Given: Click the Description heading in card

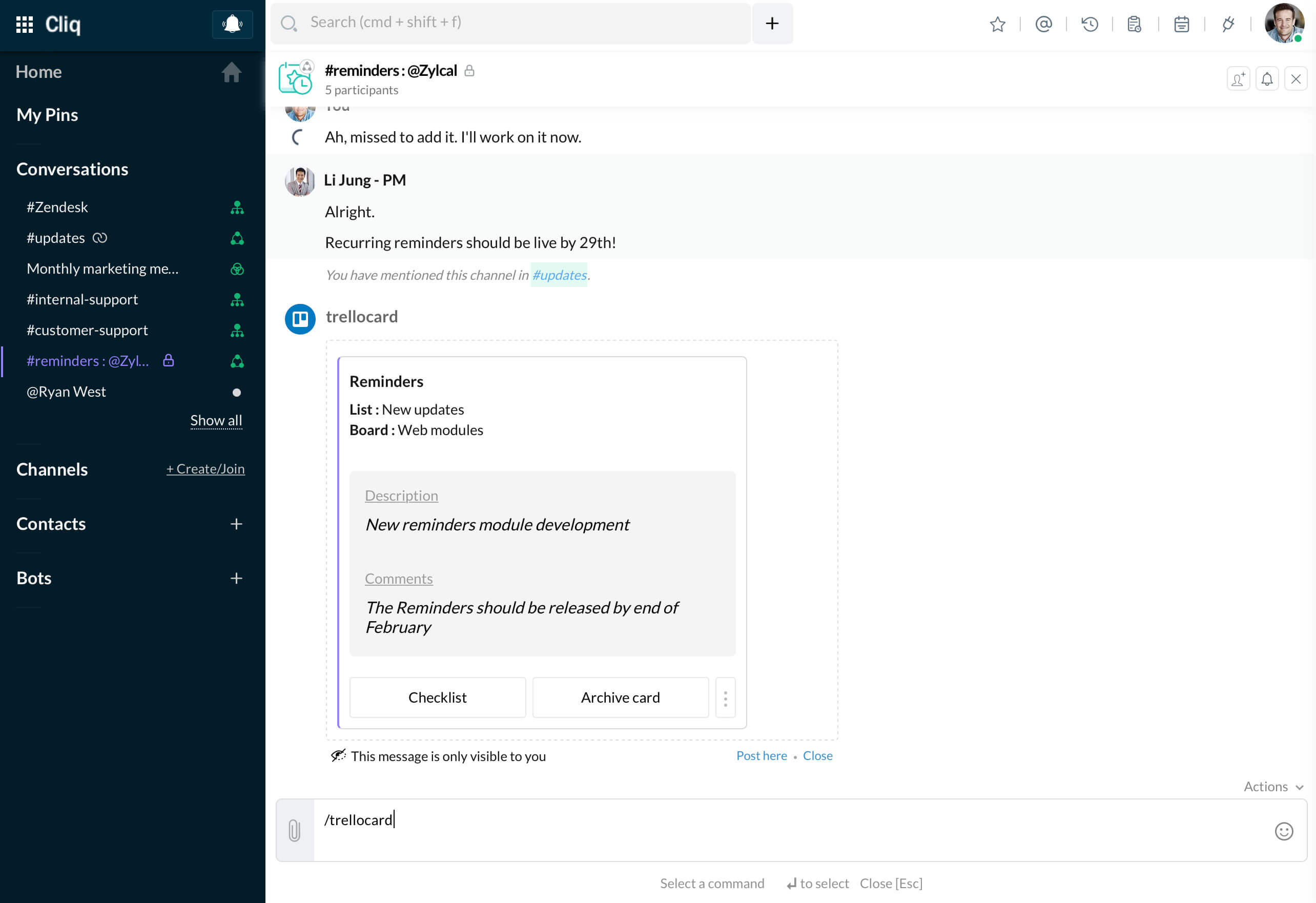Looking at the screenshot, I should (x=401, y=496).
